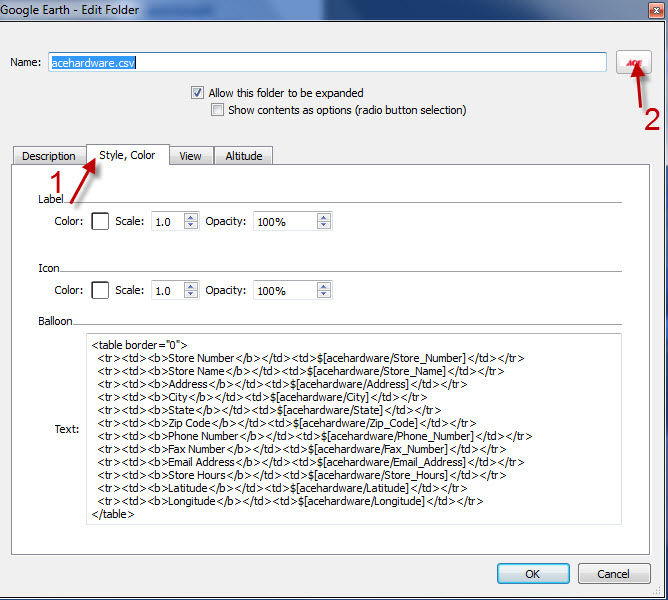
Task: Click the Address row in Balloon text
Action: click(282, 384)
